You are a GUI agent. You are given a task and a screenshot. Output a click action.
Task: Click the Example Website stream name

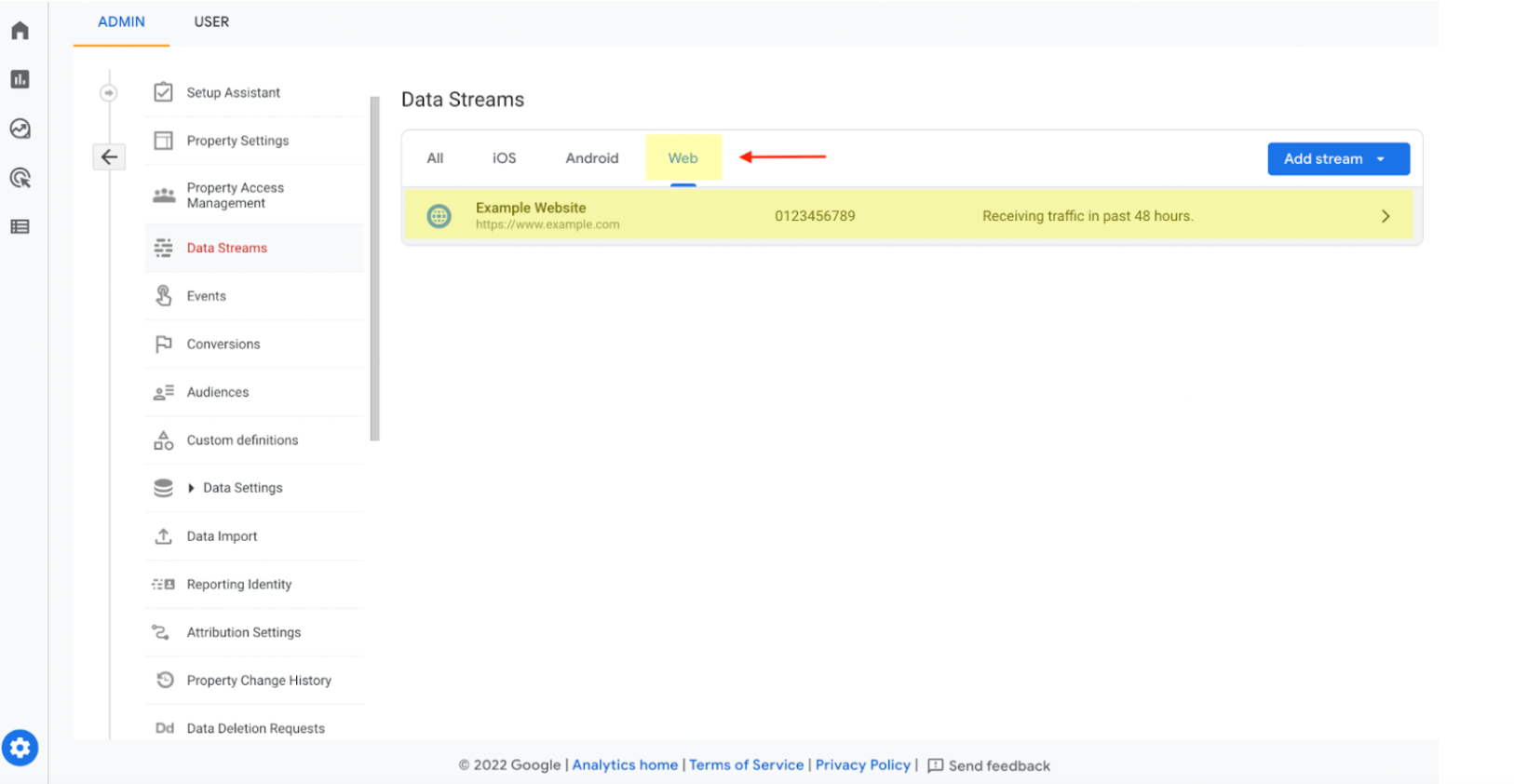point(531,208)
